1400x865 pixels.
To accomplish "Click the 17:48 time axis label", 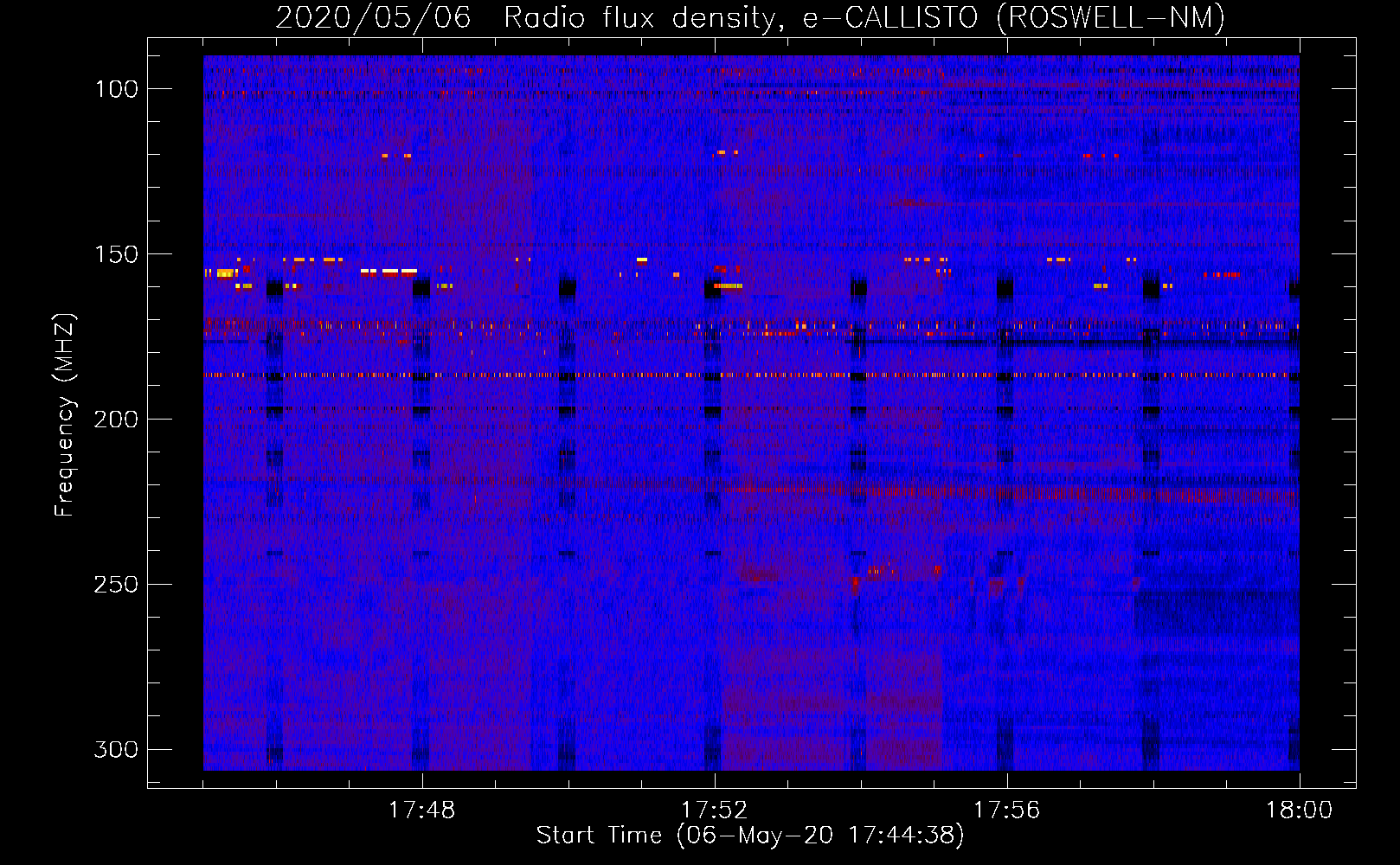I will point(421,811).
